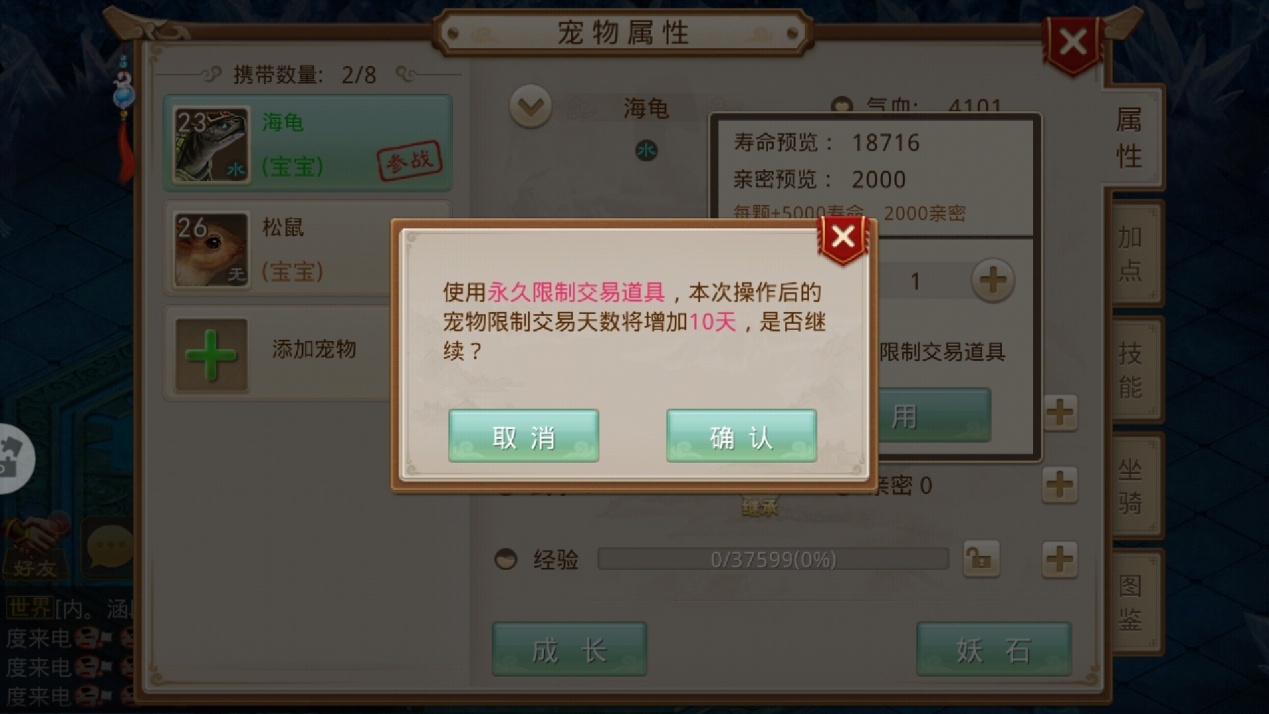Toggle the experience lock icon

[x=981, y=559]
